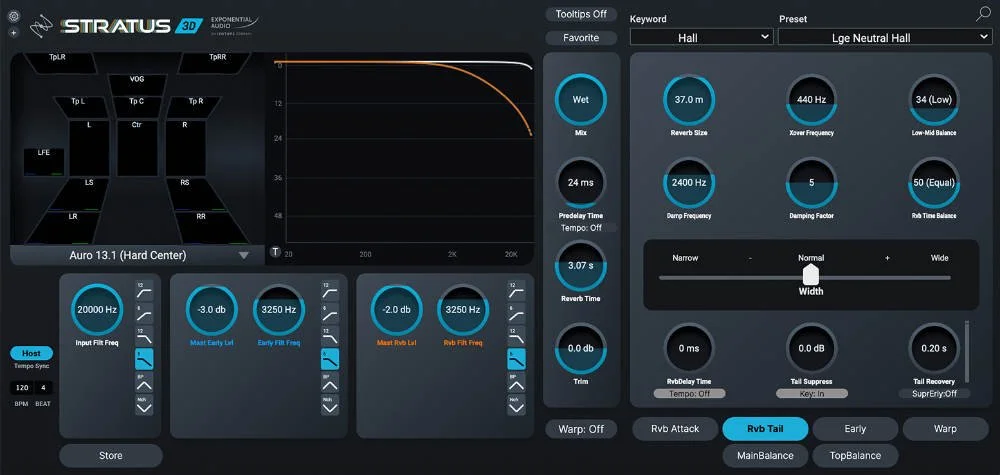Select 6 dB lowpass for Early filter
The width and height of the screenshot is (1000, 475).
point(330,359)
